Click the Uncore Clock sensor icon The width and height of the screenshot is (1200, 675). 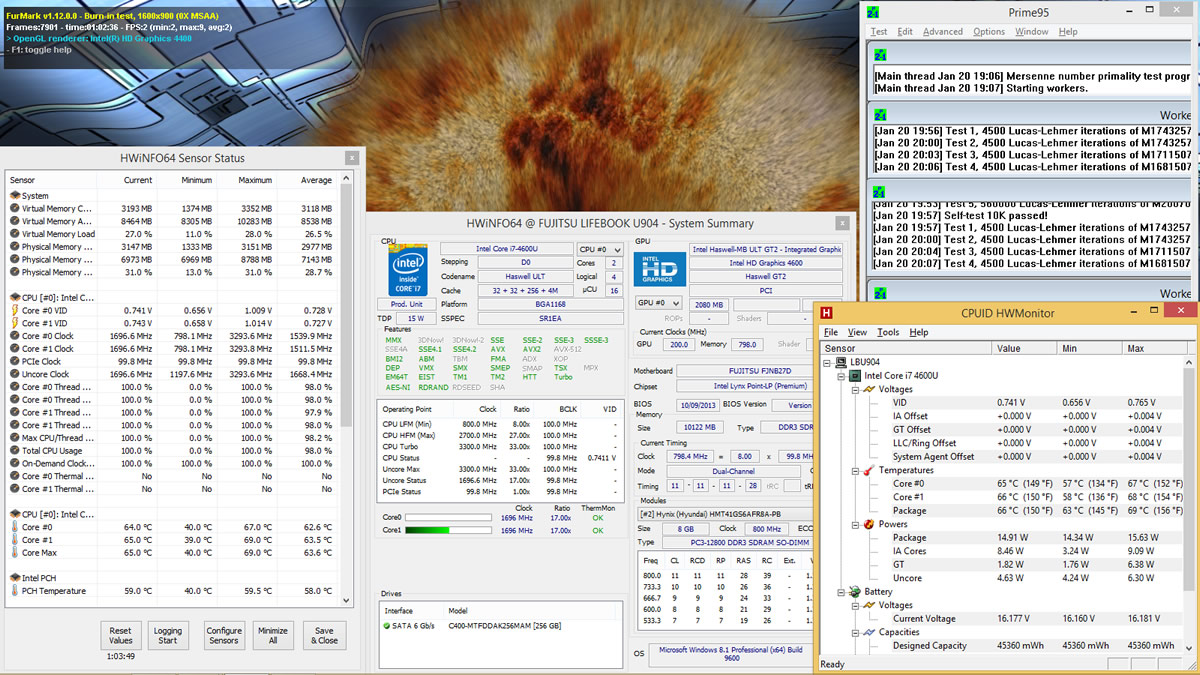[14, 374]
